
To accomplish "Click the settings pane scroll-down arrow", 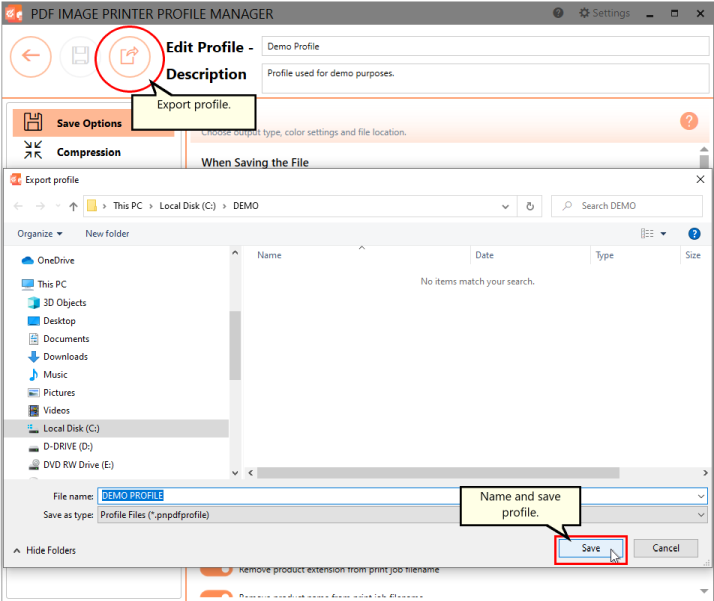I will [x=704, y=591].
